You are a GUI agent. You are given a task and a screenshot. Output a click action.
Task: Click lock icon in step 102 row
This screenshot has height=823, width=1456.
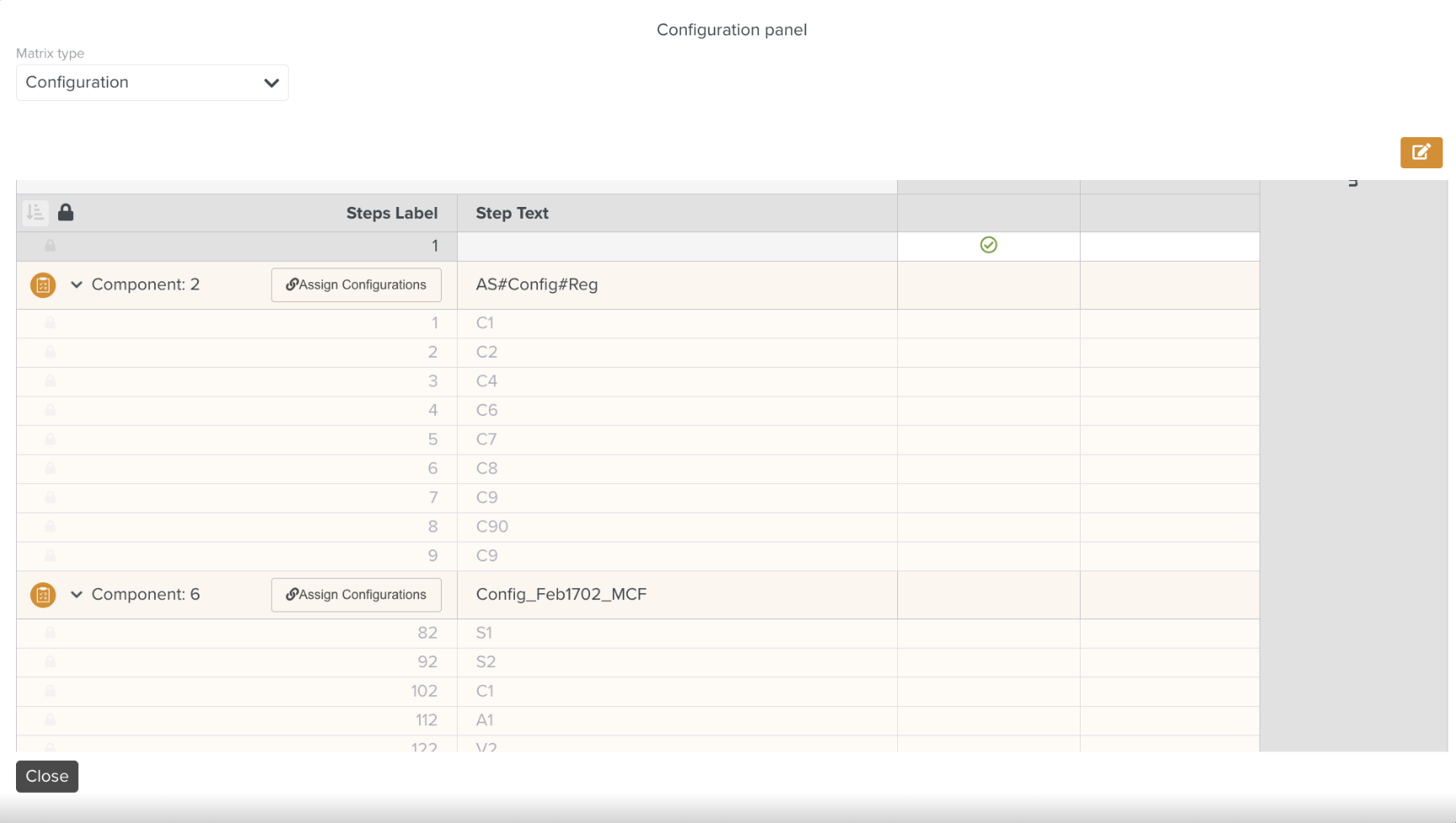click(50, 691)
